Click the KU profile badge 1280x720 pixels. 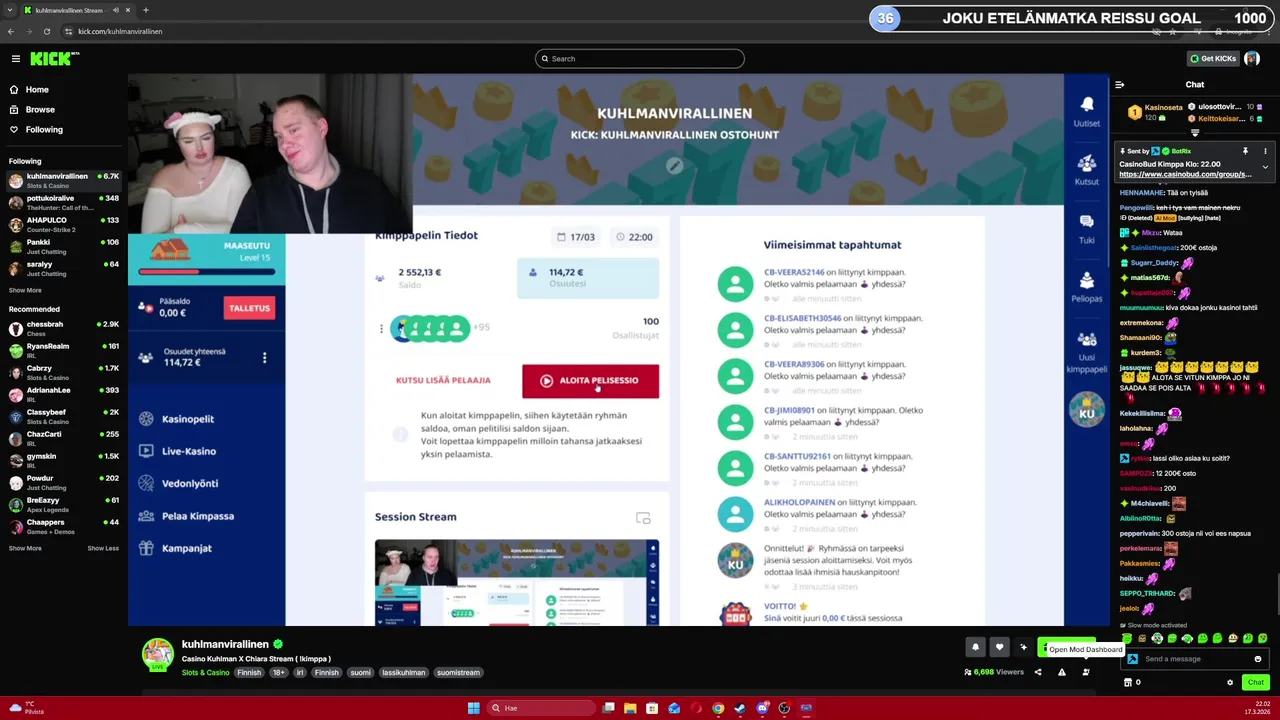[x=1086, y=411]
